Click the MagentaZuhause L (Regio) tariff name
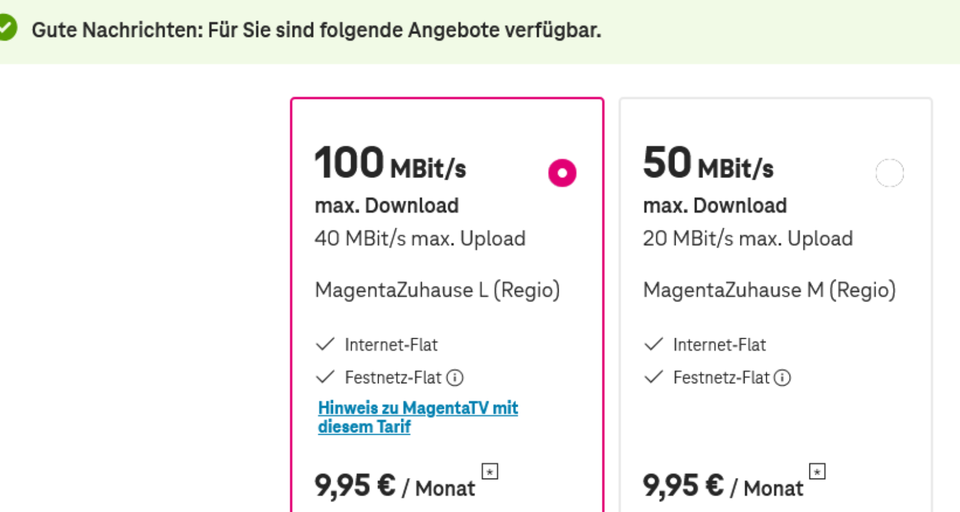The height and width of the screenshot is (512, 960). (437, 290)
